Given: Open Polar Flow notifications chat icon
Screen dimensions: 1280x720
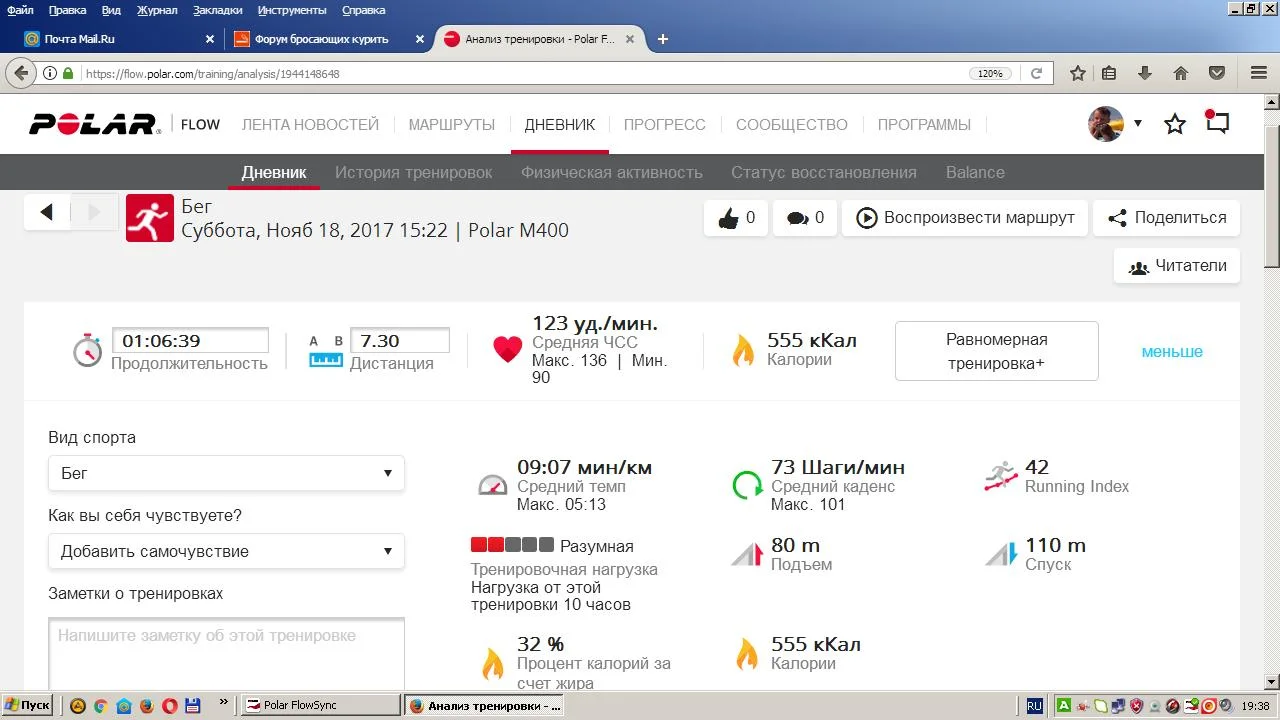Looking at the screenshot, I should pos(1217,123).
